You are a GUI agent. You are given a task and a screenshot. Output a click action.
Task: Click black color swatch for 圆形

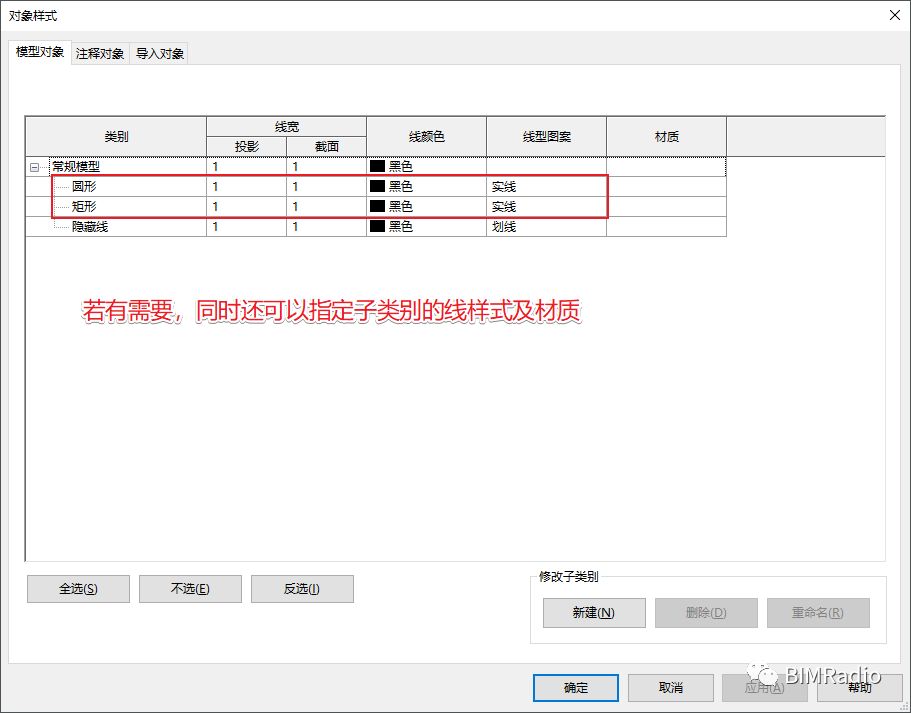click(378, 186)
